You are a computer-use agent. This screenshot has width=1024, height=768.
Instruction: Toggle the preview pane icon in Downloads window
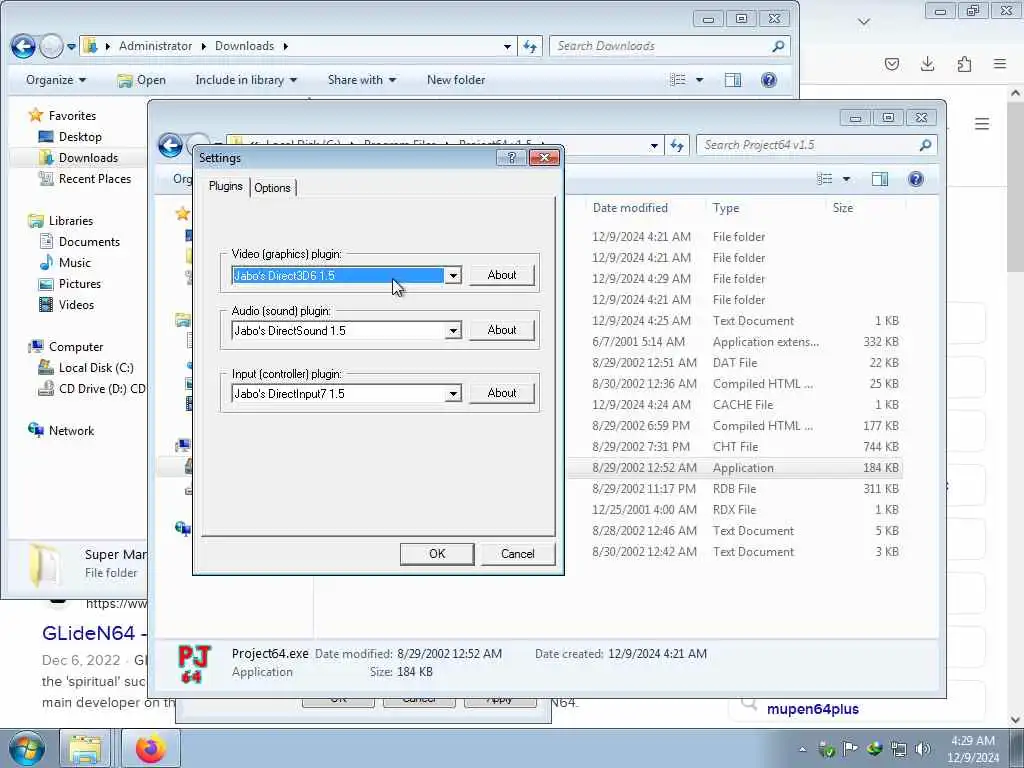click(733, 80)
